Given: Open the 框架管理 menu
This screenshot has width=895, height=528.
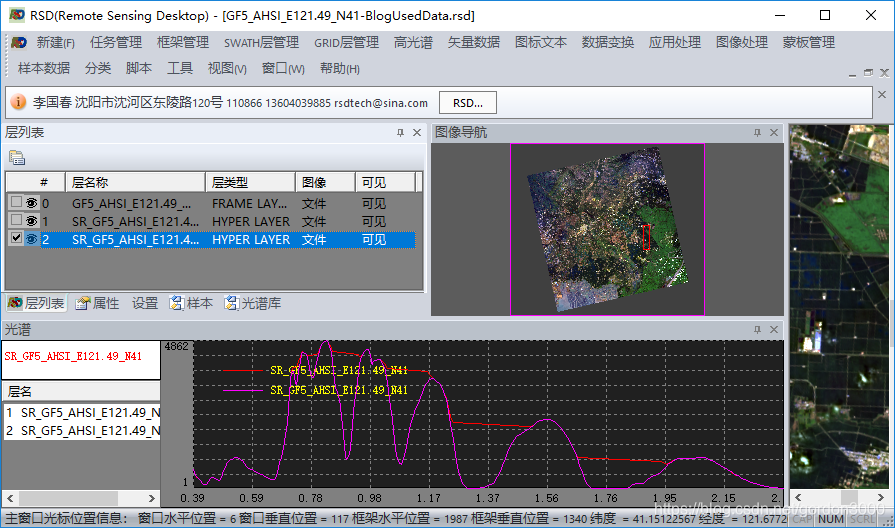Looking at the screenshot, I should pyautogui.click(x=183, y=42).
